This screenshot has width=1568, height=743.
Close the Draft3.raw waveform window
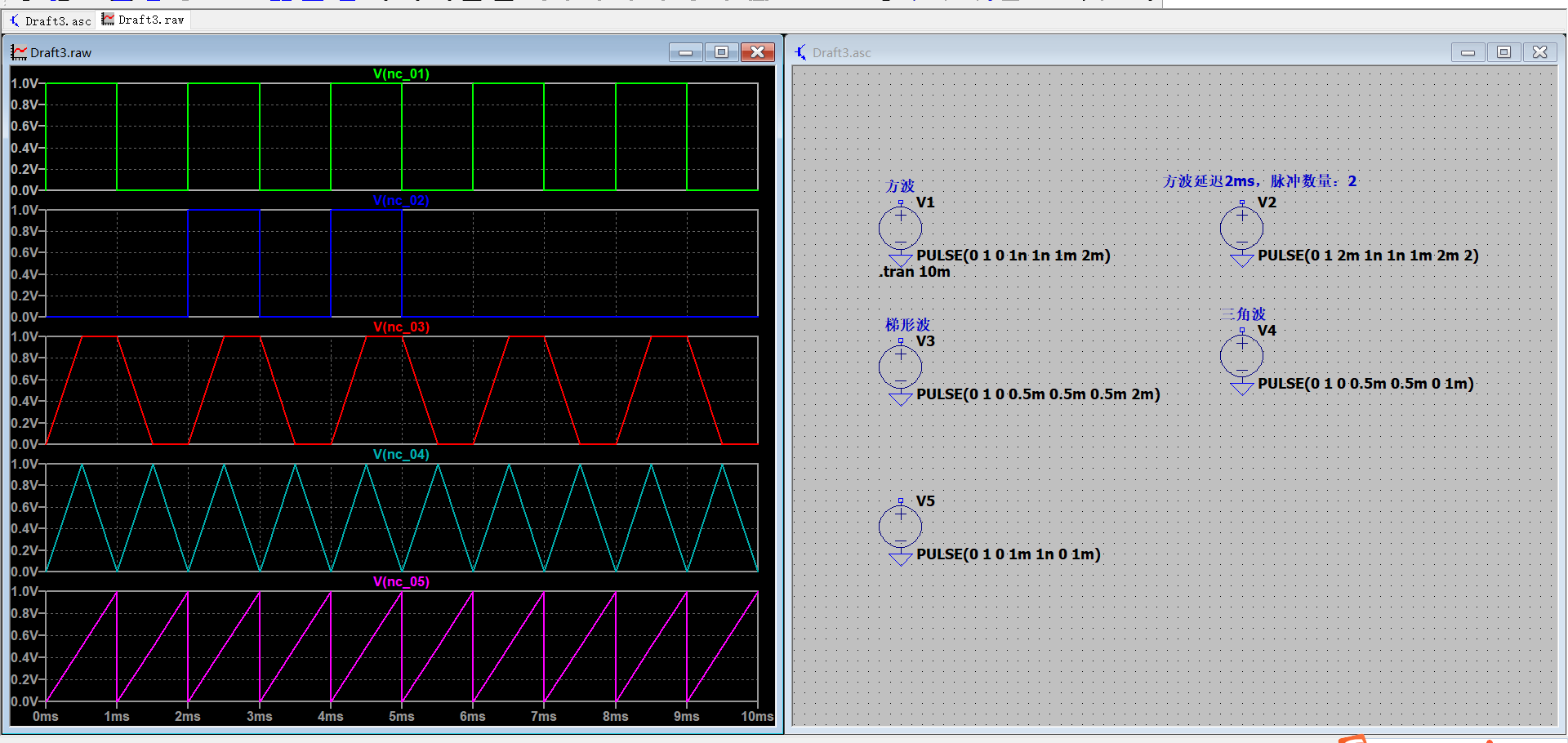click(x=757, y=52)
